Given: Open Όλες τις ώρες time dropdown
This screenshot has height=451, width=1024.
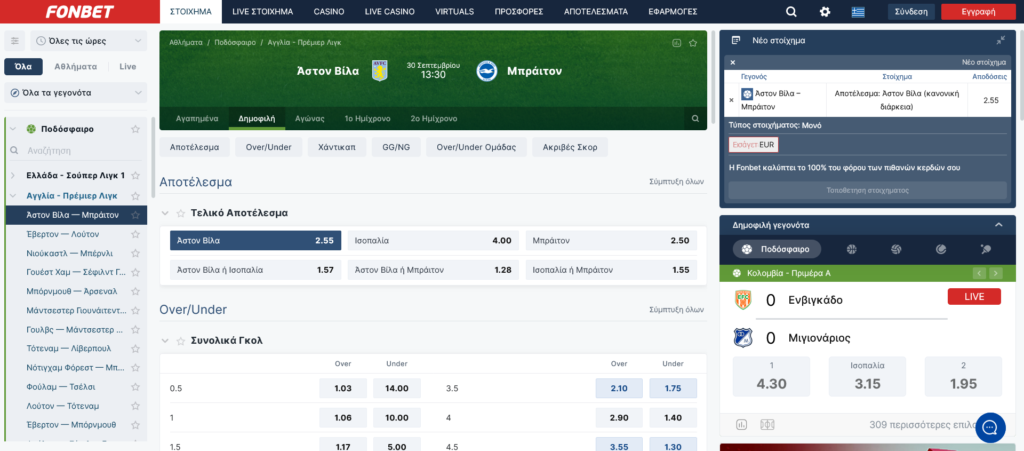Looking at the screenshot, I should click(x=89, y=40).
